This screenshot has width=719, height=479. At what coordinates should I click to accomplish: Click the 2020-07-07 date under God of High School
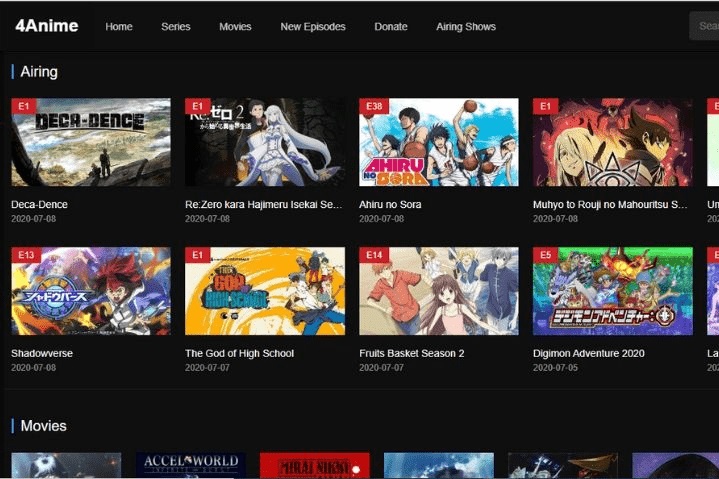point(207,368)
